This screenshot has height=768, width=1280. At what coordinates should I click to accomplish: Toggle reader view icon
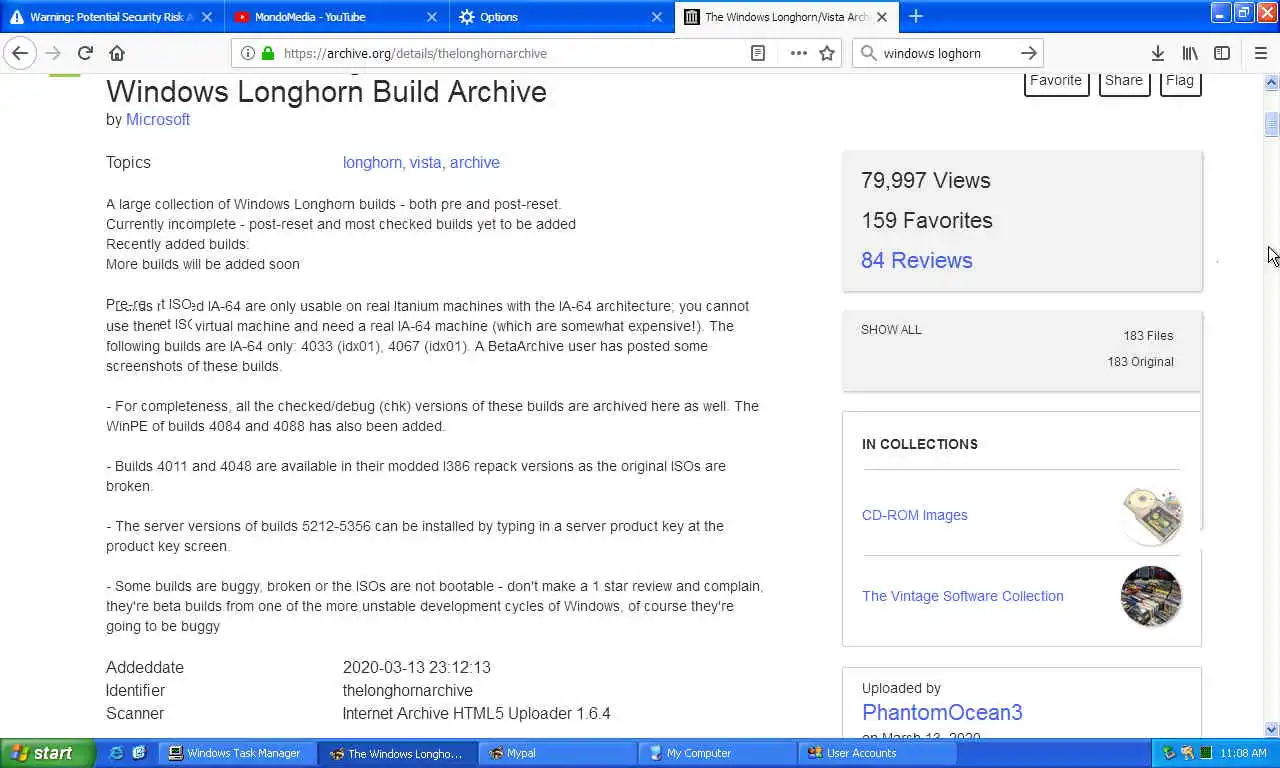pos(758,53)
